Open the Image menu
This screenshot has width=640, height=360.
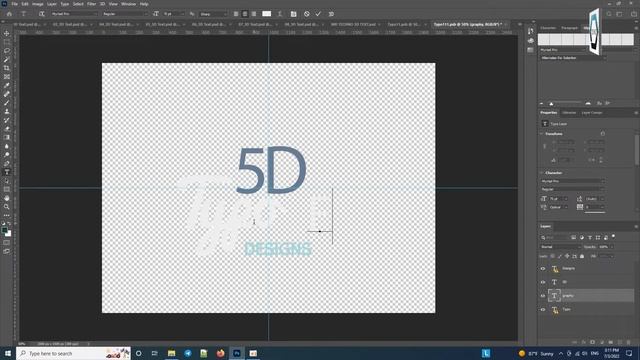[x=38, y=4]
